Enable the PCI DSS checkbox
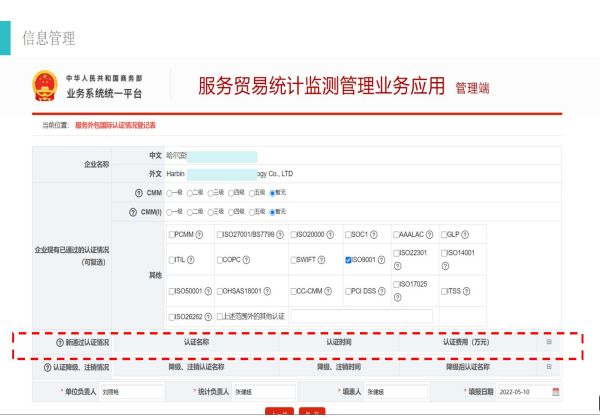This screenshot has width=600, height=420. point(347,291)
